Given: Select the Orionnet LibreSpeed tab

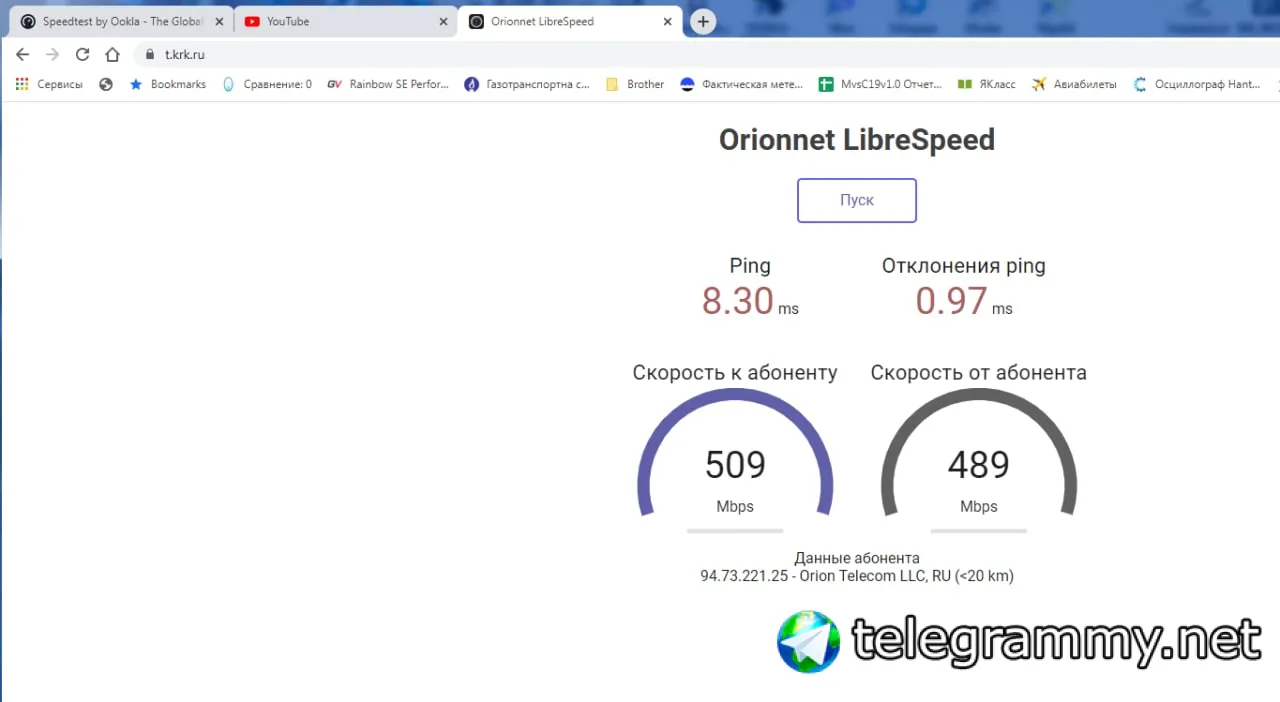Looking at the screenshot, I should 570,21.
